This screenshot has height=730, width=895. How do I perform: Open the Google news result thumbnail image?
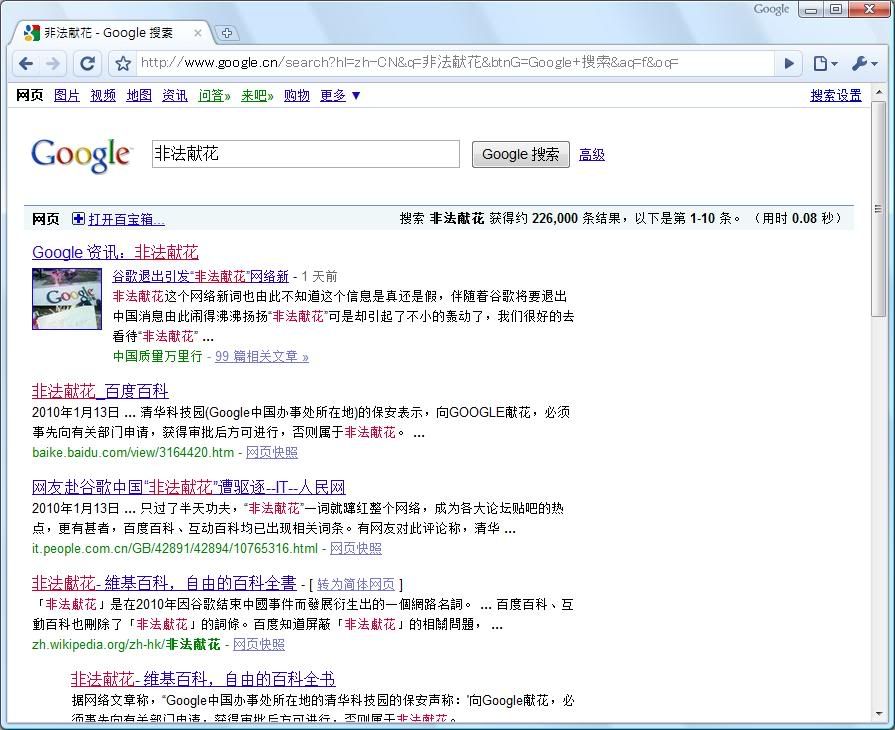(x=67, y=299)
